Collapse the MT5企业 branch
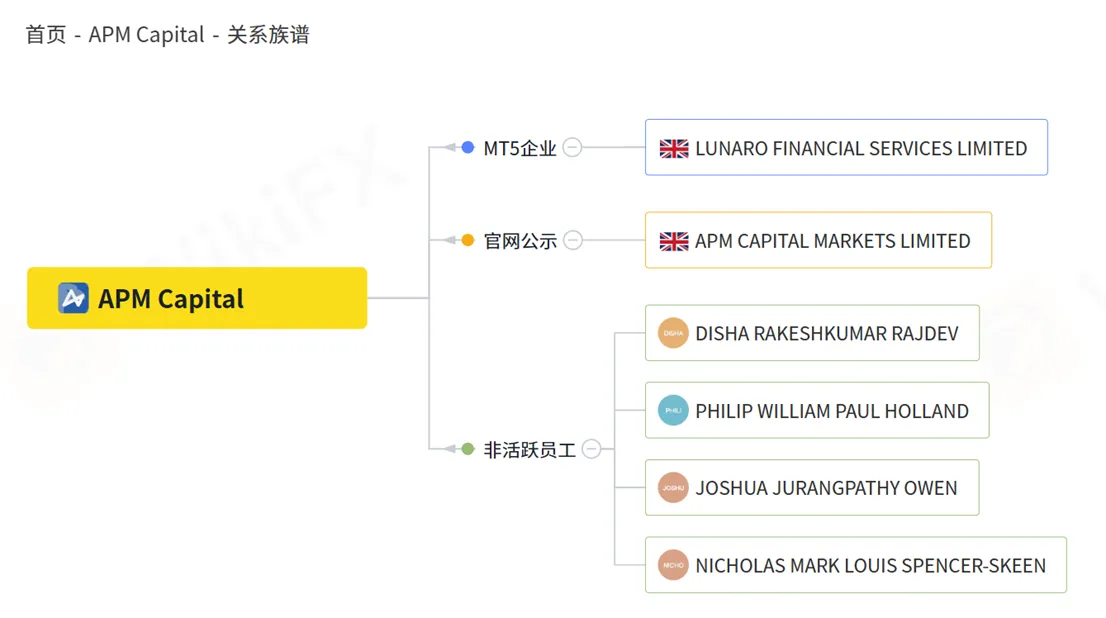The image size is (1106, 618). tap(573, 147)
